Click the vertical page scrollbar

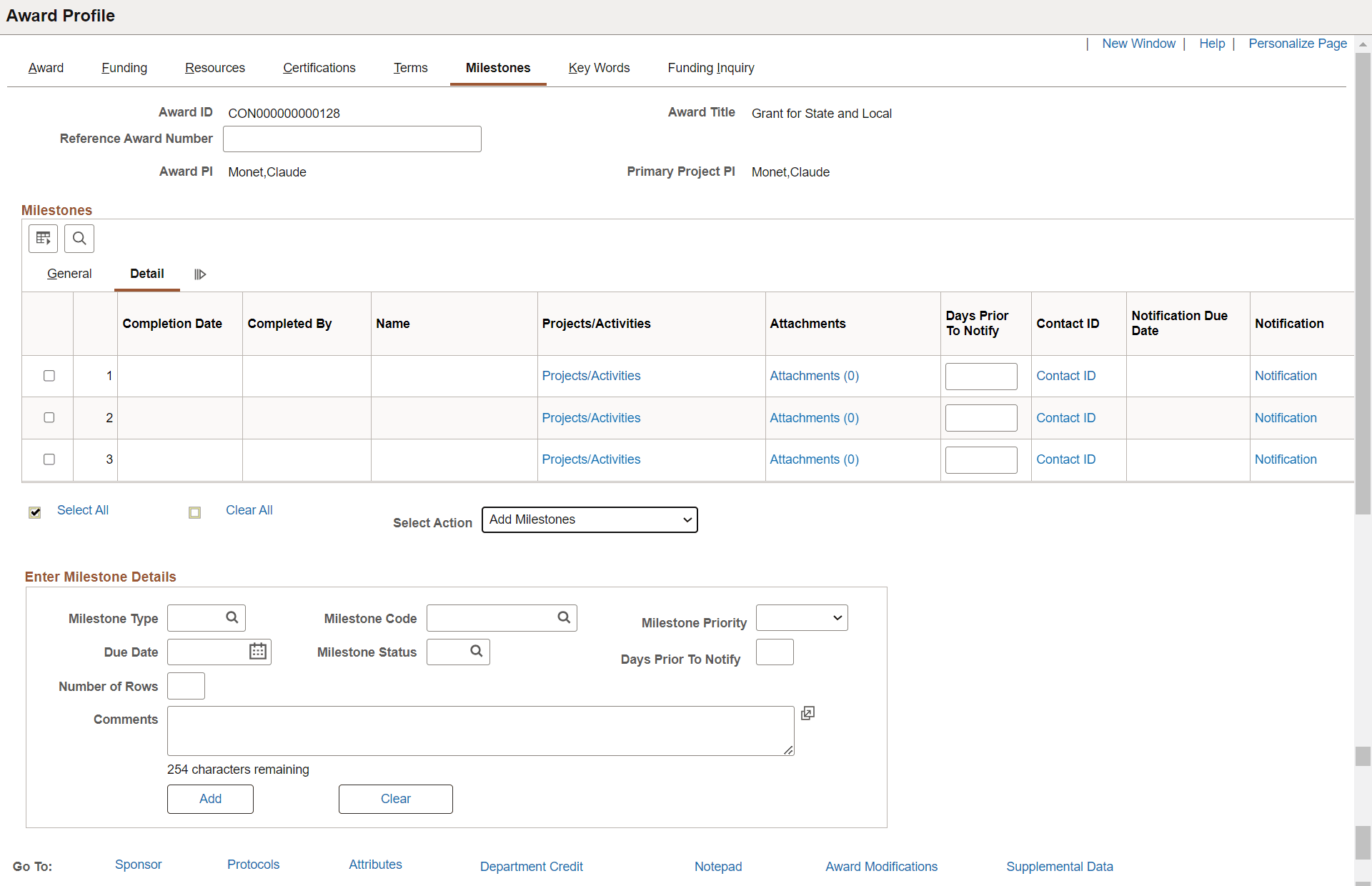(x=1363, y=286)
